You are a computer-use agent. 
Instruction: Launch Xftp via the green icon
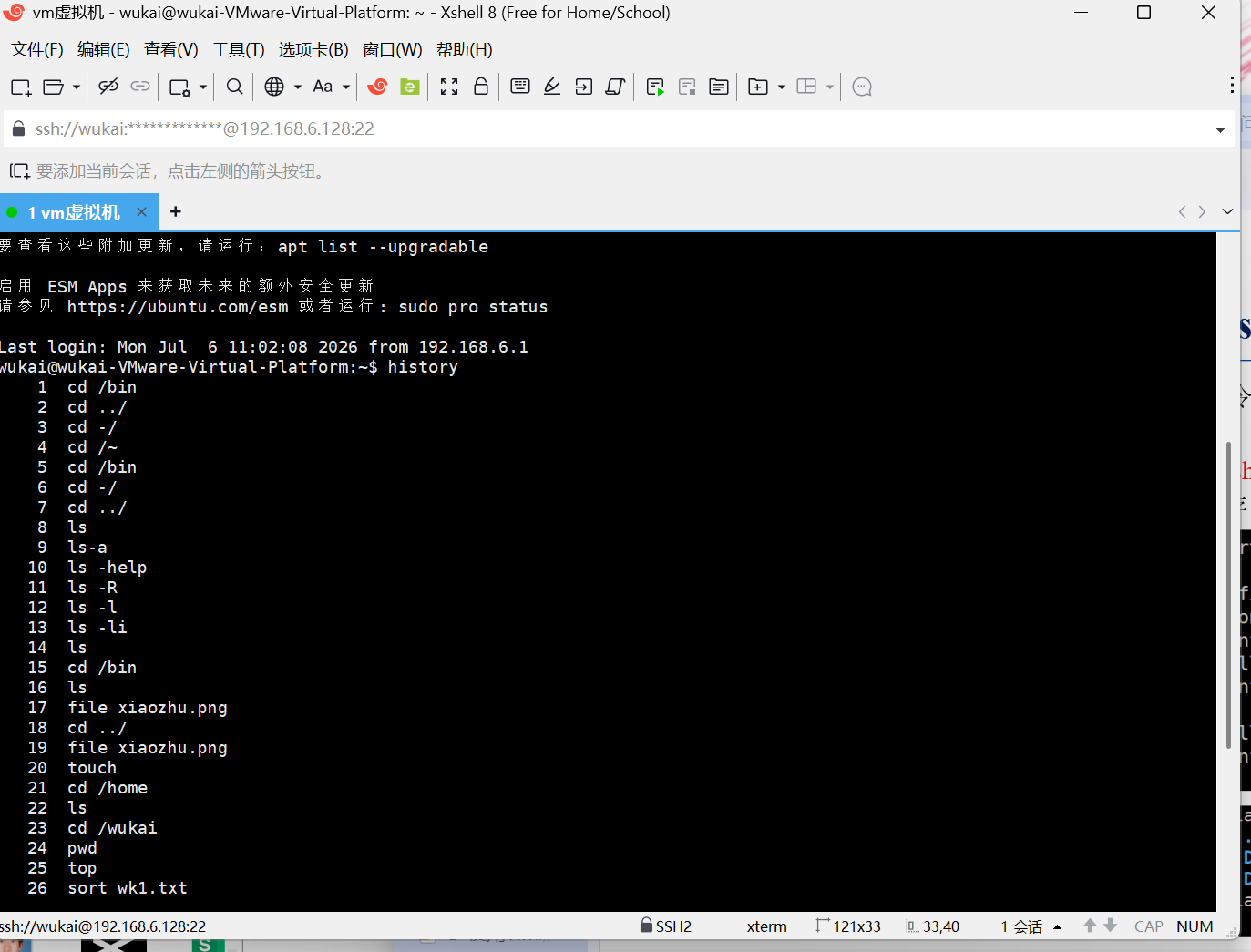[410, 87]
